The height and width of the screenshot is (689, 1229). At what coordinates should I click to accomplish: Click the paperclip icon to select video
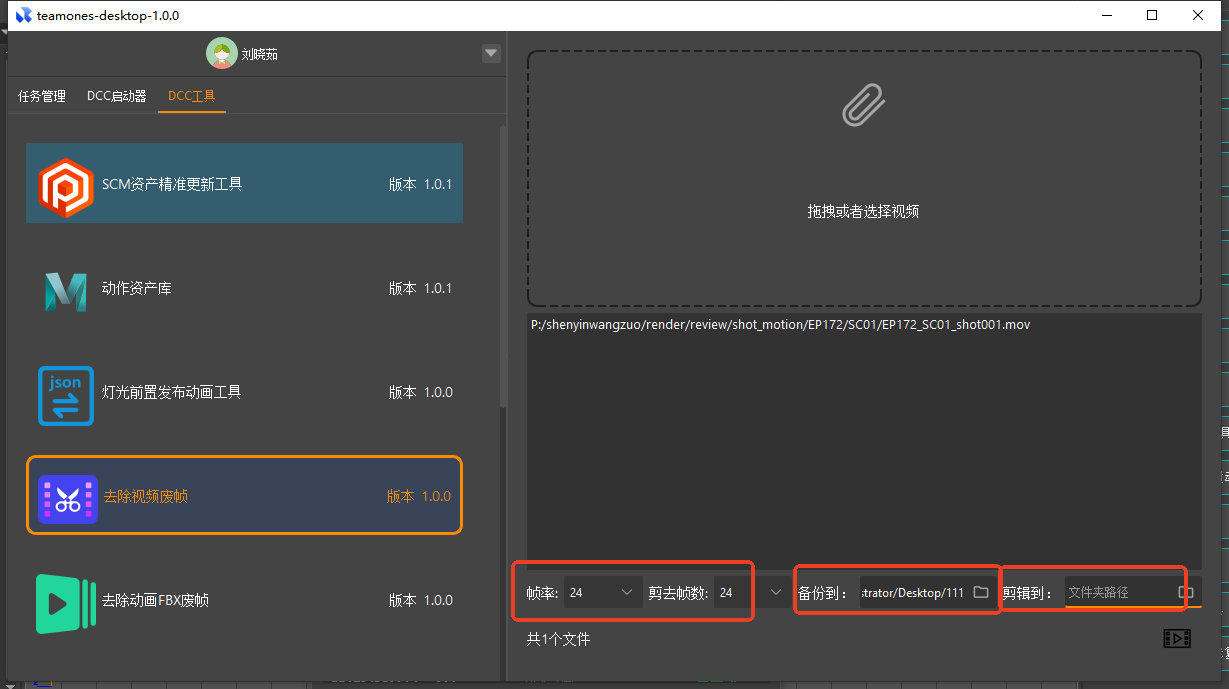[863, 105]
